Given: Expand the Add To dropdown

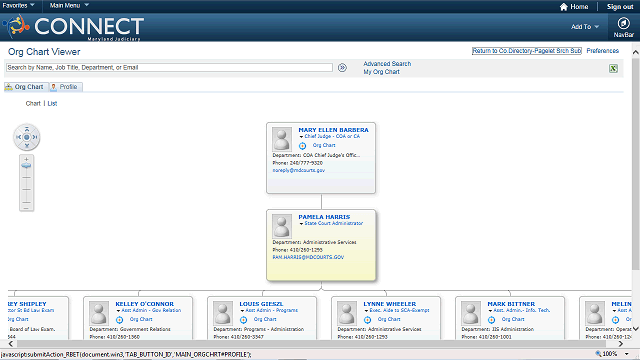Looking at the screenshot, I should point(585,27).
